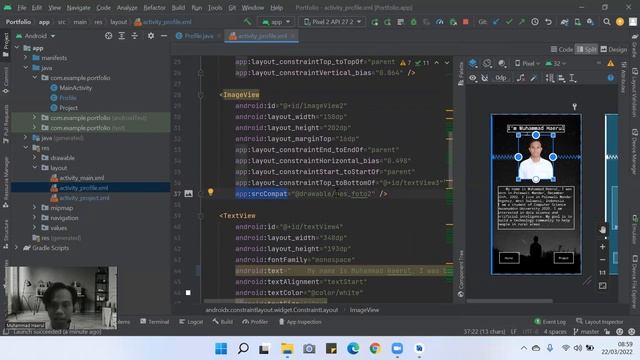
Task: Toggle autoconnect magnet icon in design toolbar
Action: [485, 78]
